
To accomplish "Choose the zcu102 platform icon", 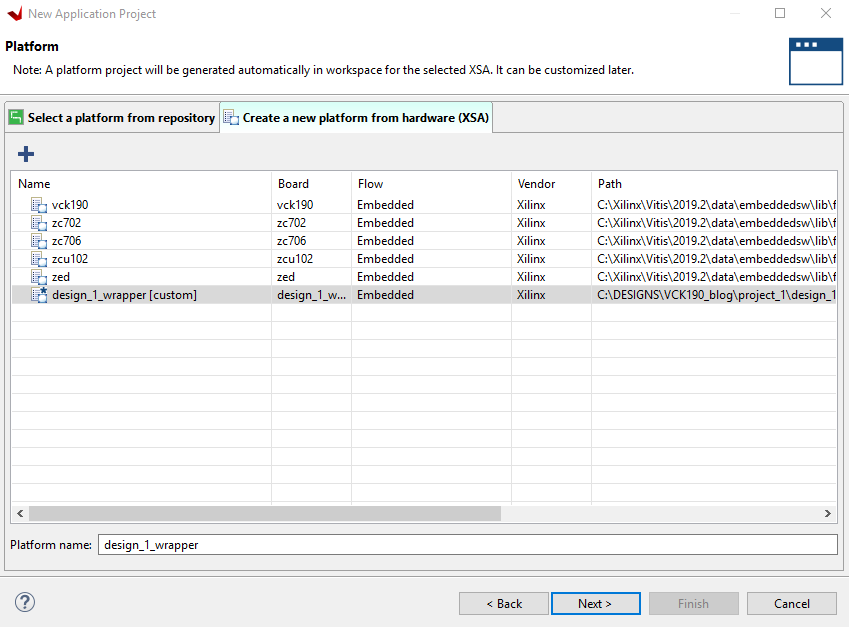I will 39,259.
